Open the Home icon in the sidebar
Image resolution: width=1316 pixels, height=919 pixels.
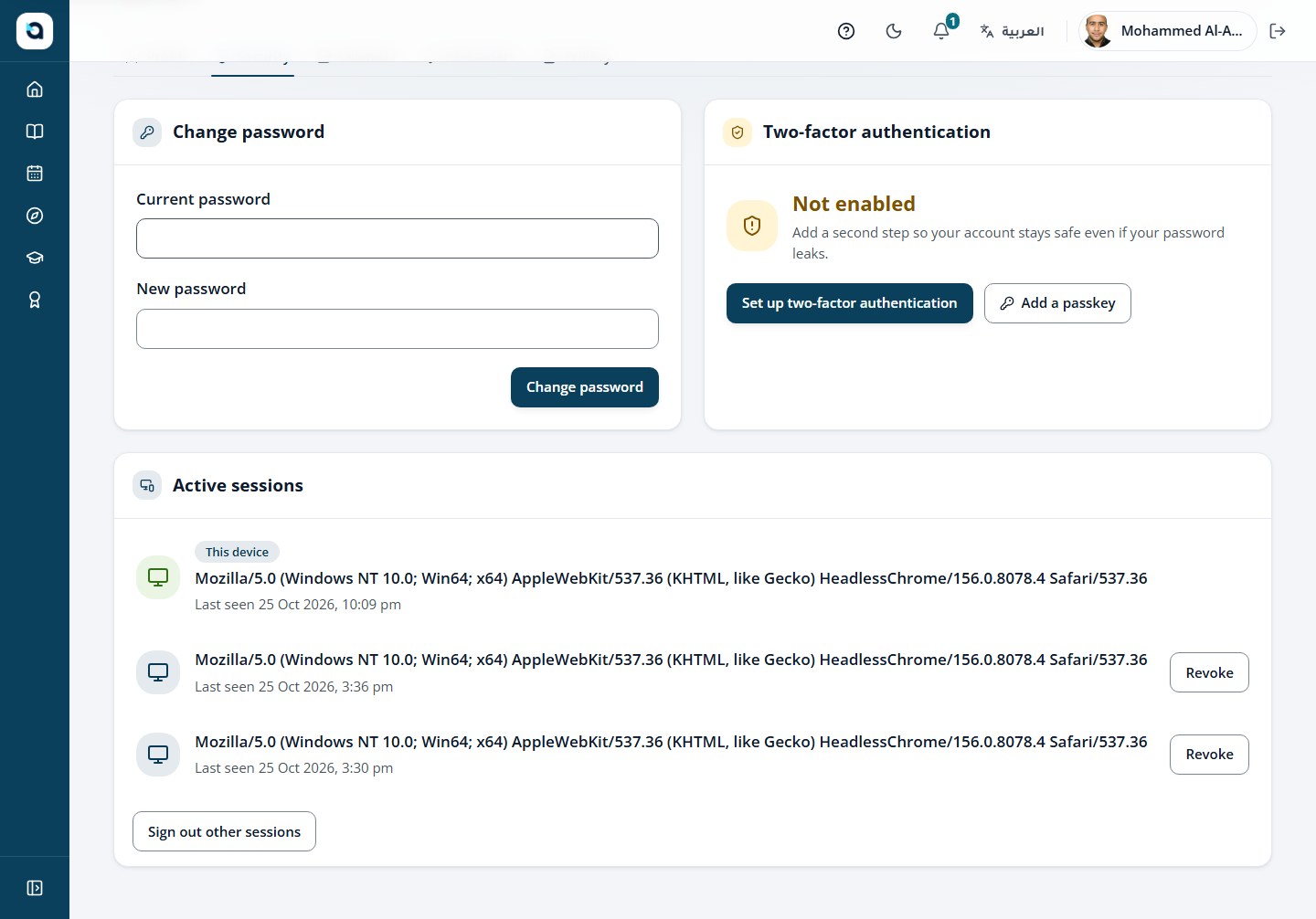click(x=35, y=90)
